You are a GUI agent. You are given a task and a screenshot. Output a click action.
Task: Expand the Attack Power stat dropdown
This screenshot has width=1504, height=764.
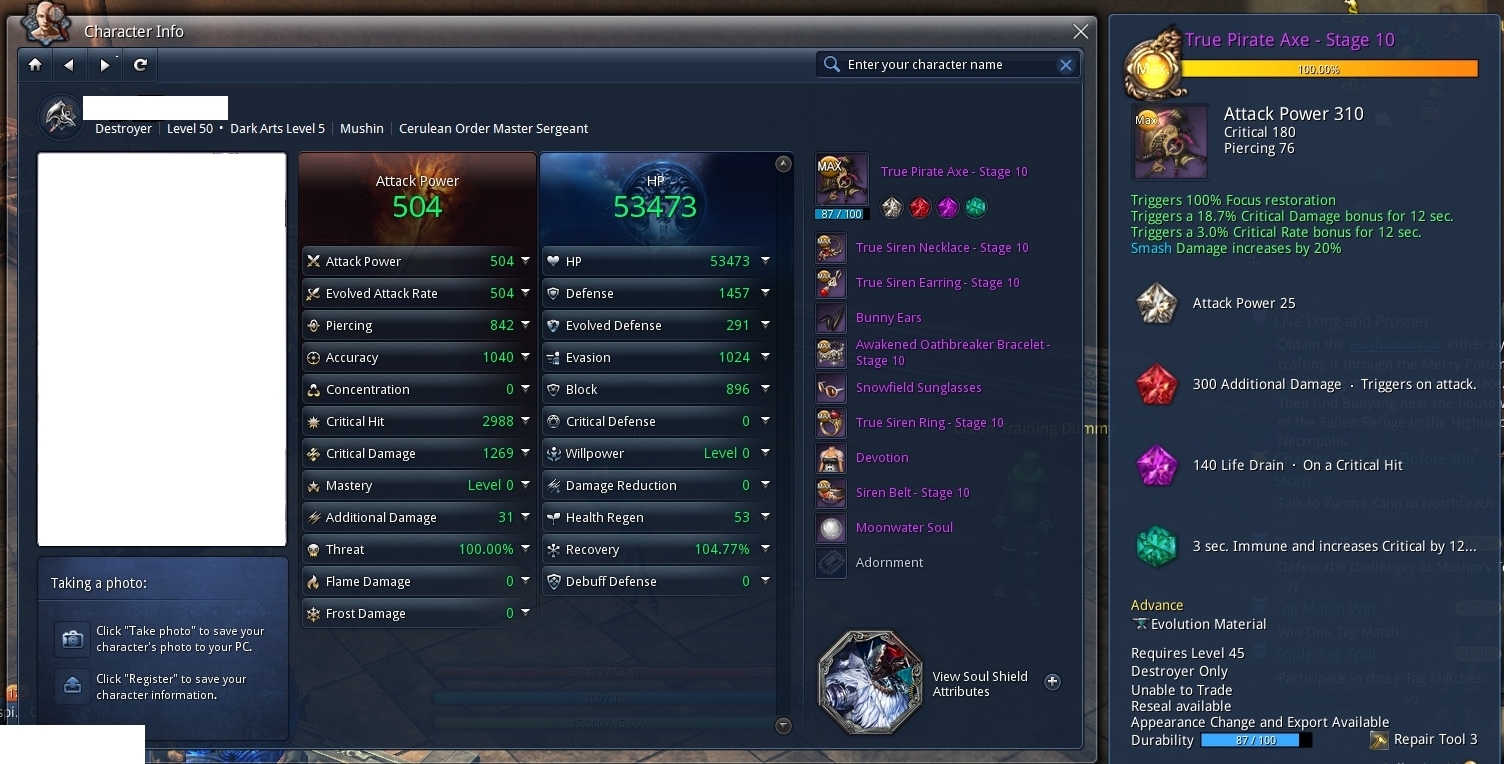pos(525,261)
